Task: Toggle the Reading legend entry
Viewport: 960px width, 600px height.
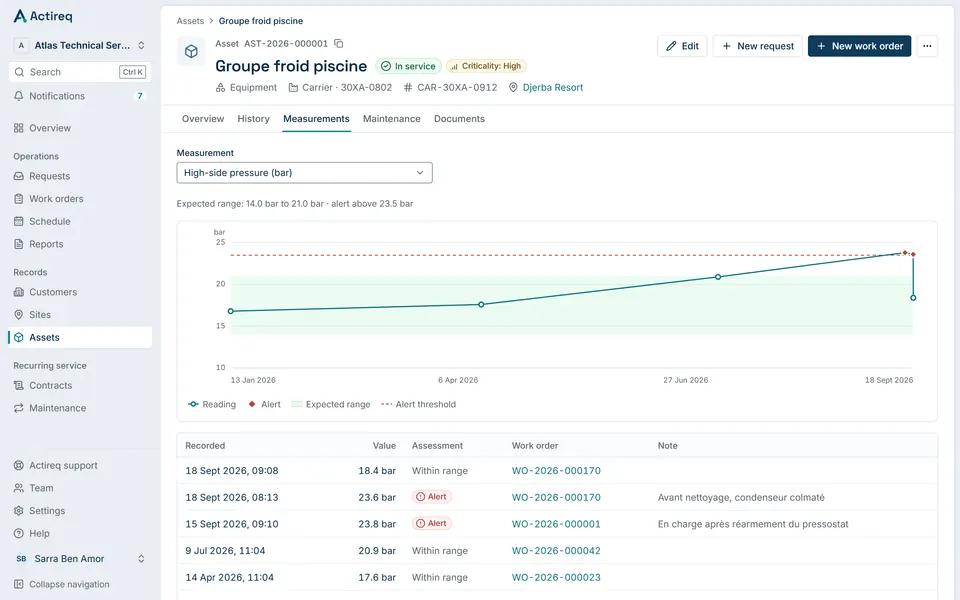Action: [212, 404]
